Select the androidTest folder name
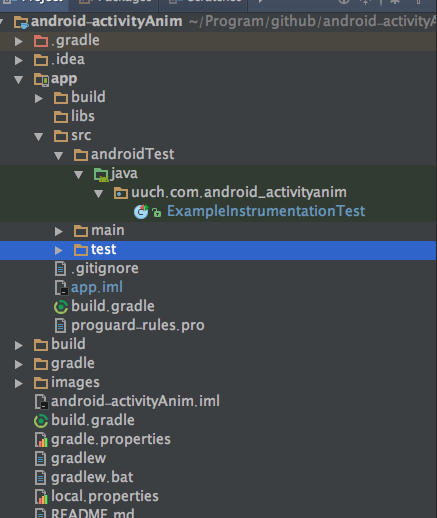 [133, 154]
